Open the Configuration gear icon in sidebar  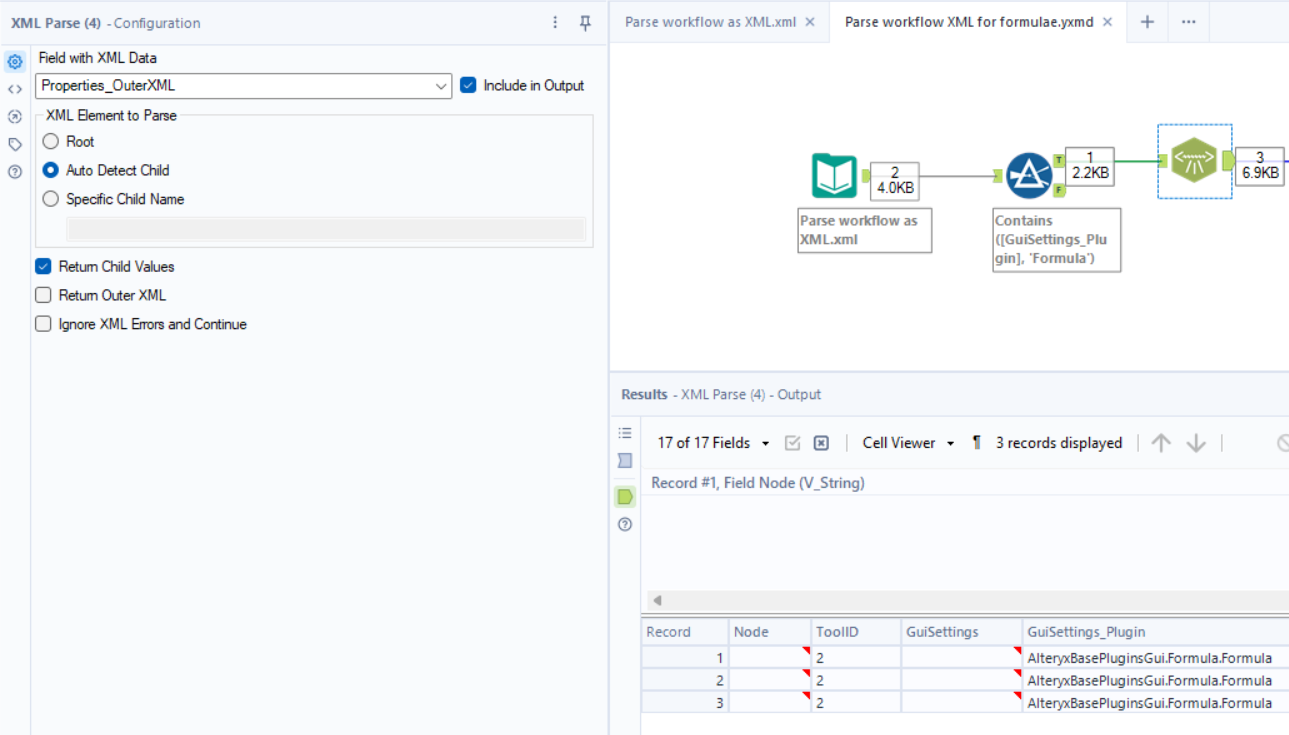coord(14,61)
